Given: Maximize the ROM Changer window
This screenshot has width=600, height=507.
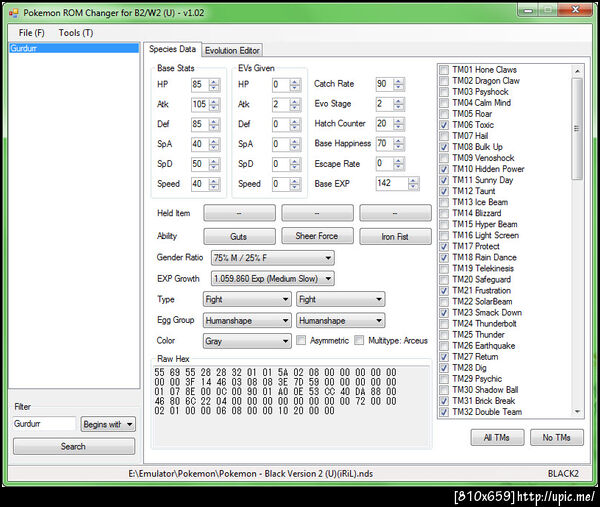Looking at the screenshot, I should click(x=548, y=10).
